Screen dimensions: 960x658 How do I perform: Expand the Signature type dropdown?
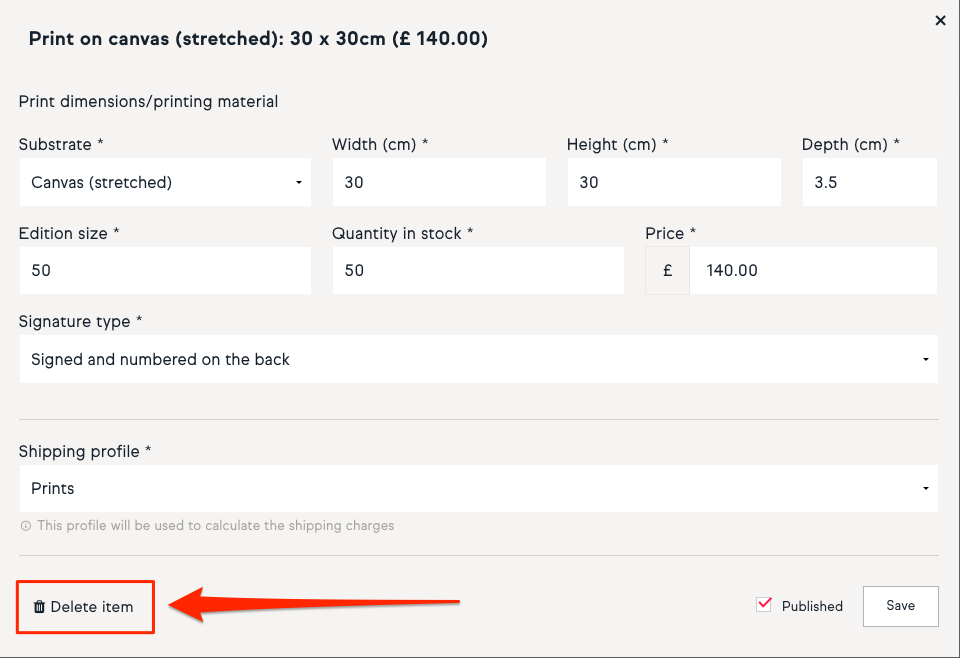pos(478,359)
